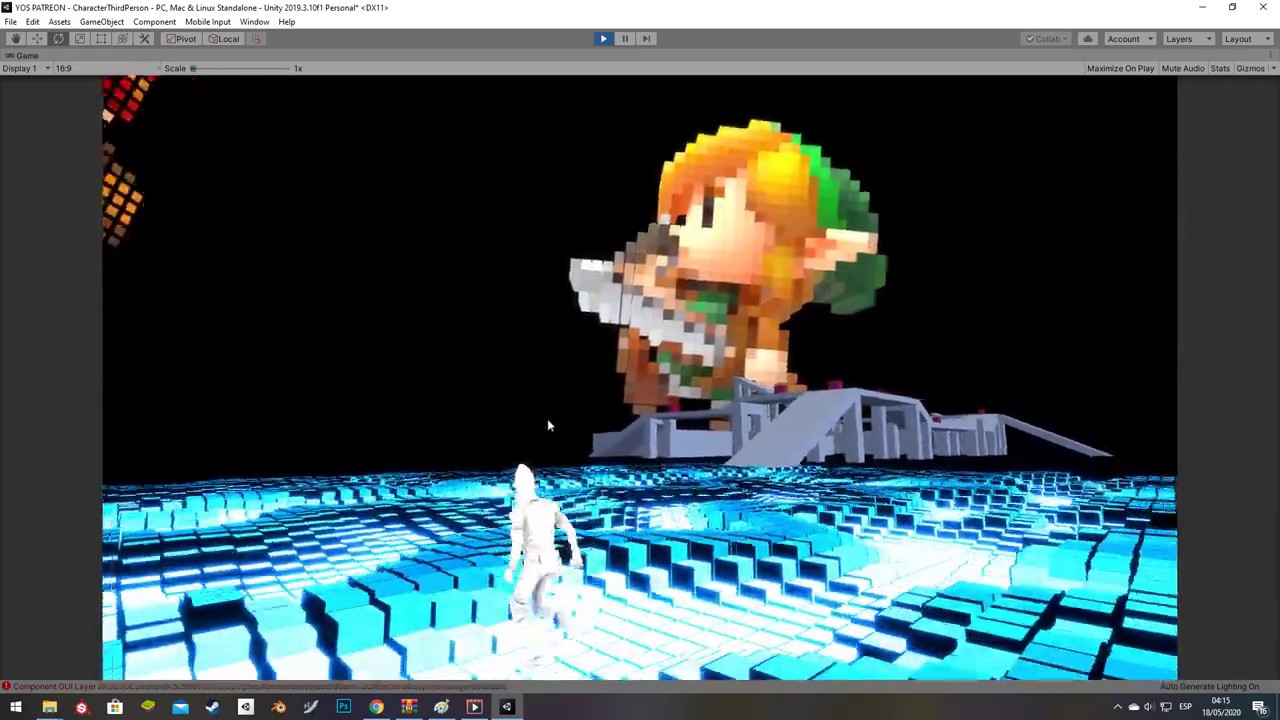Viewport: 1280px width, 720px height.
Task: Toggle grid snapping icon beside Local
Action: [256, 39]
